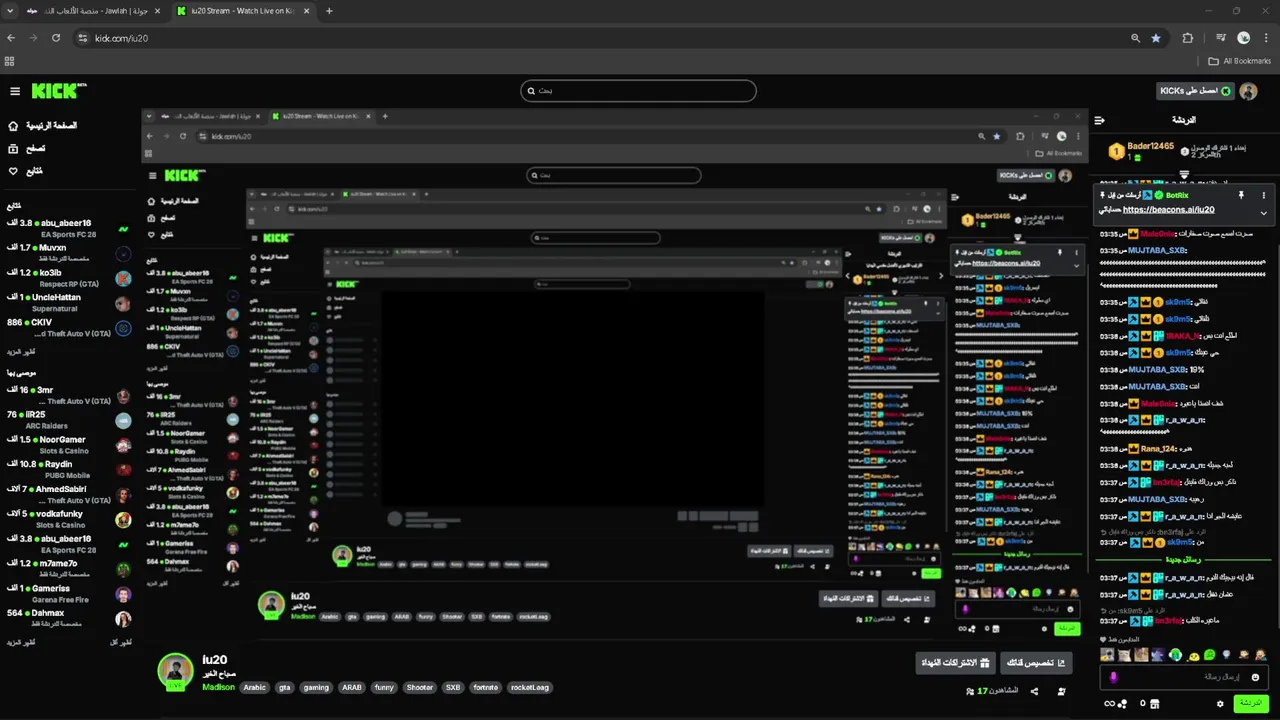Open the Browse icon in the sidebar

(x=13, y=148)
